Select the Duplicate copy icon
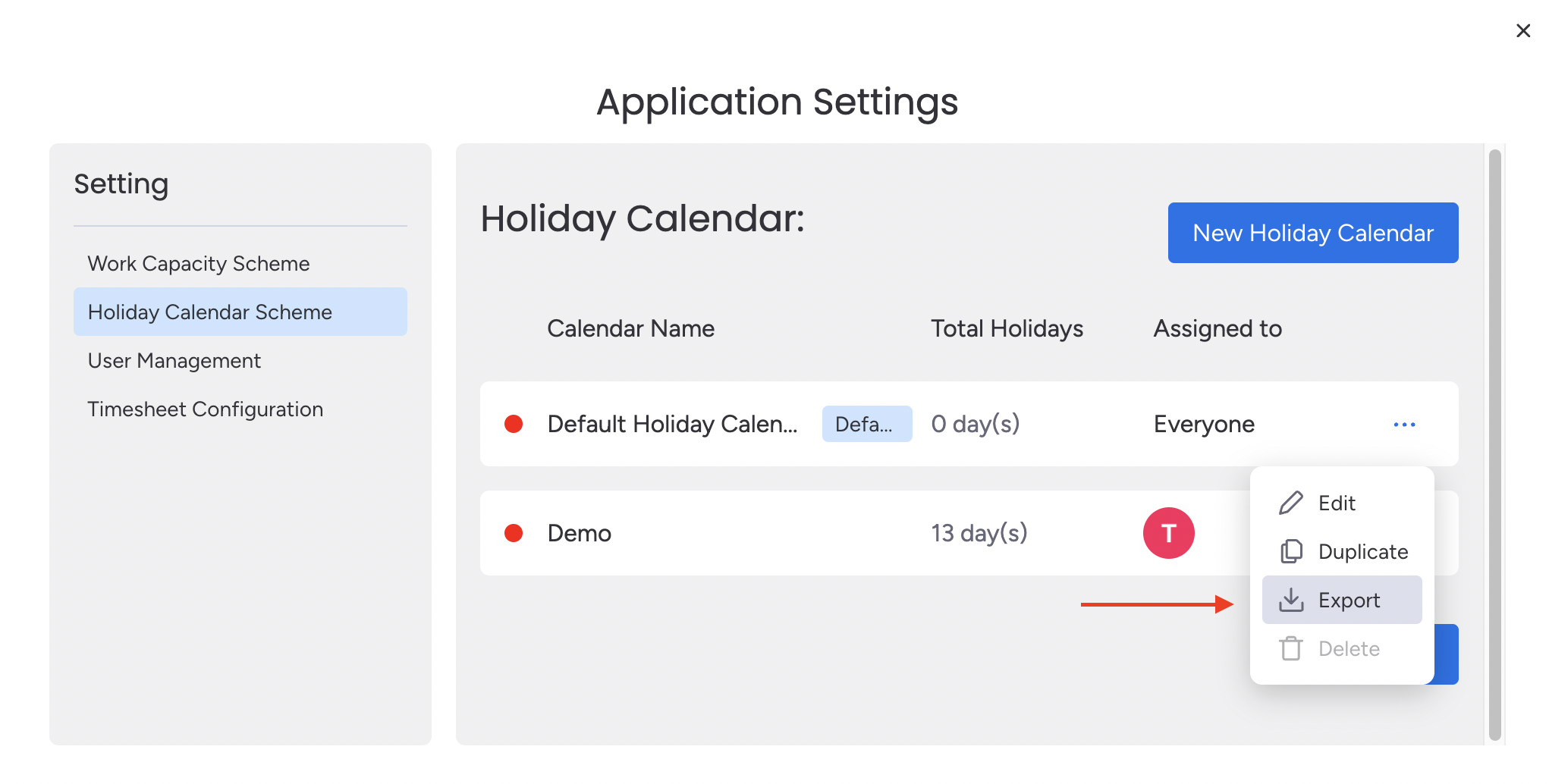 tap(1292, 551)
